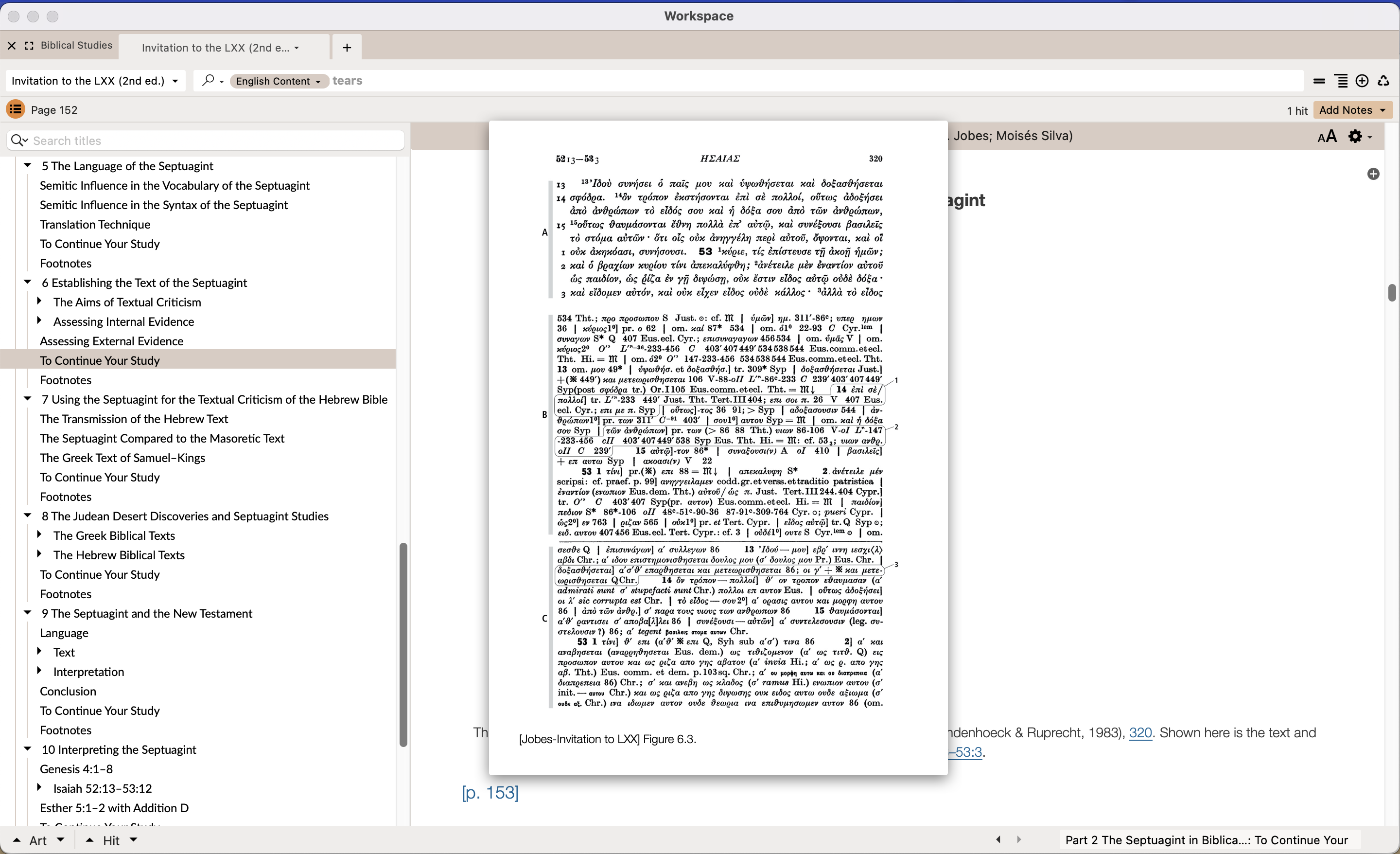Expand the Isaiah 52:13–53:12 section
Image resolution: width=1400 pixels, height=854 pixels.
39,787
